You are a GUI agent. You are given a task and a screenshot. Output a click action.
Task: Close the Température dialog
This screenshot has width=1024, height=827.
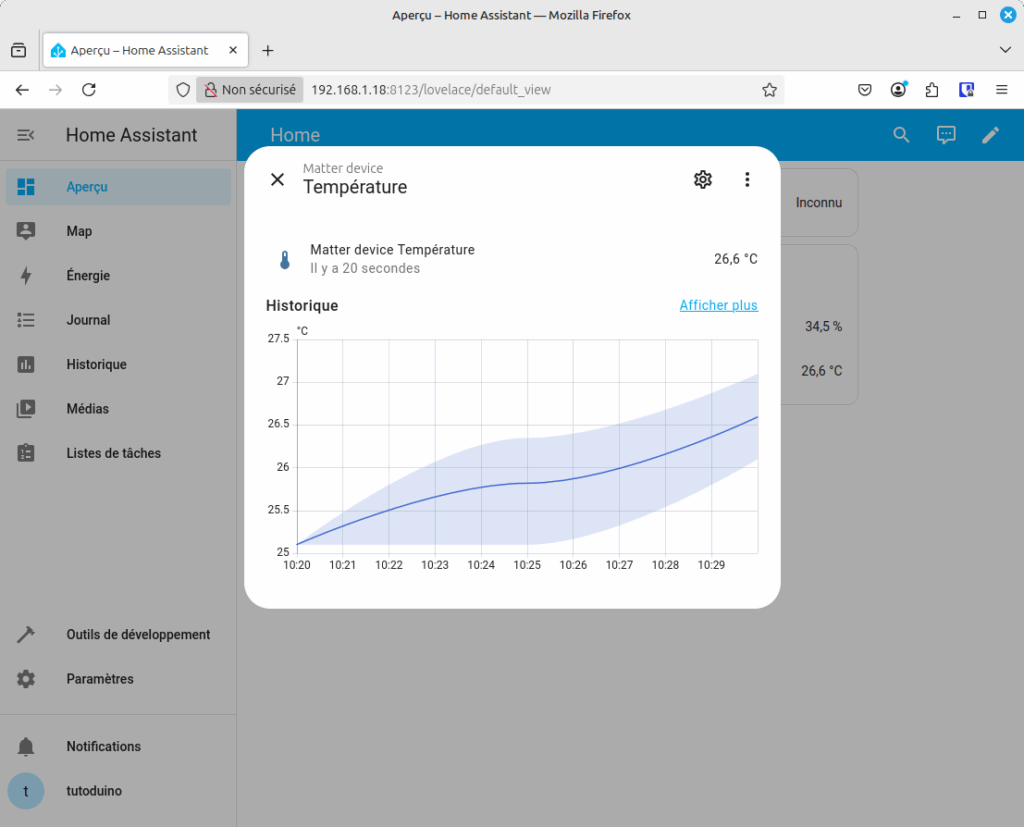tap(278, 179)
